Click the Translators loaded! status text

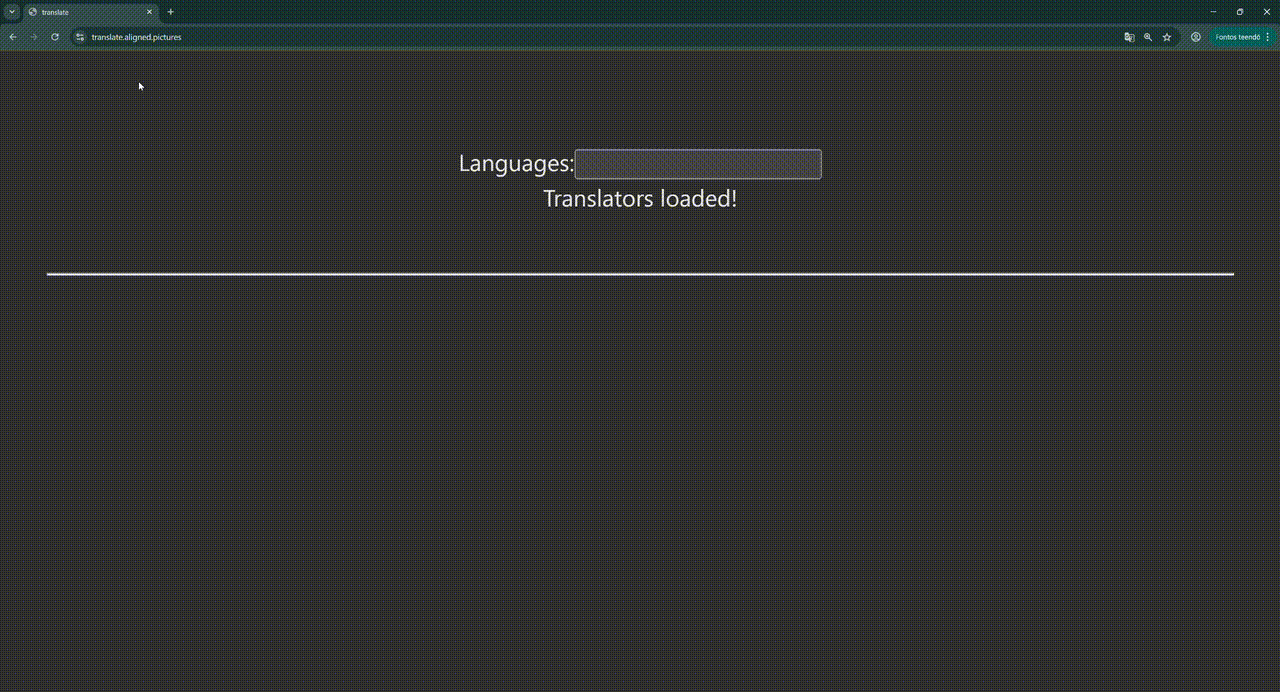(640, 199)
